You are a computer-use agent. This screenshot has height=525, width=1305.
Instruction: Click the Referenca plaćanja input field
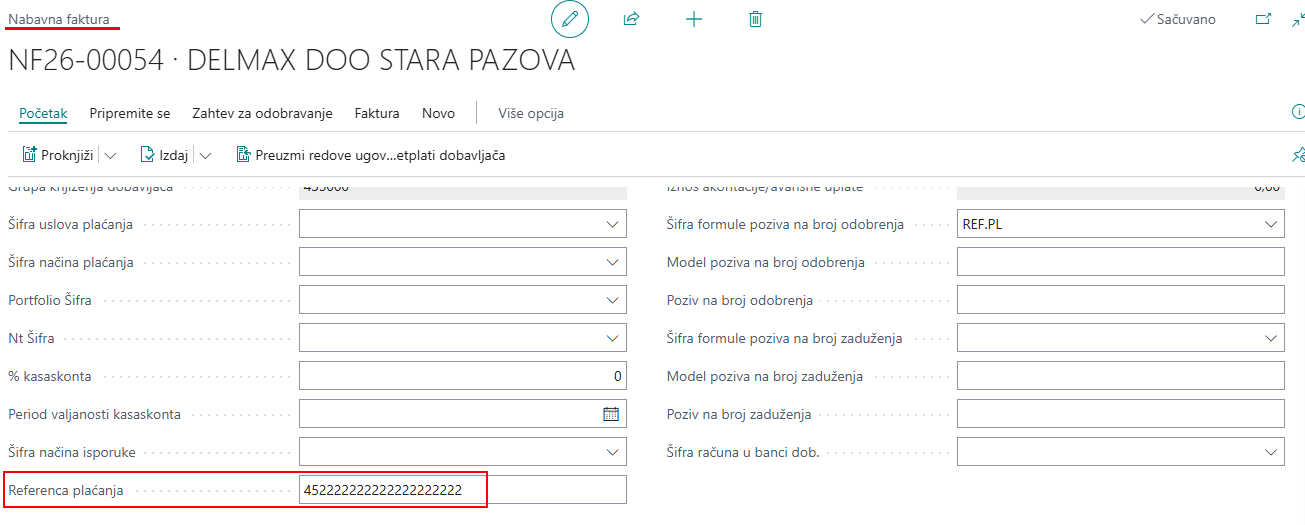point(463,490)
